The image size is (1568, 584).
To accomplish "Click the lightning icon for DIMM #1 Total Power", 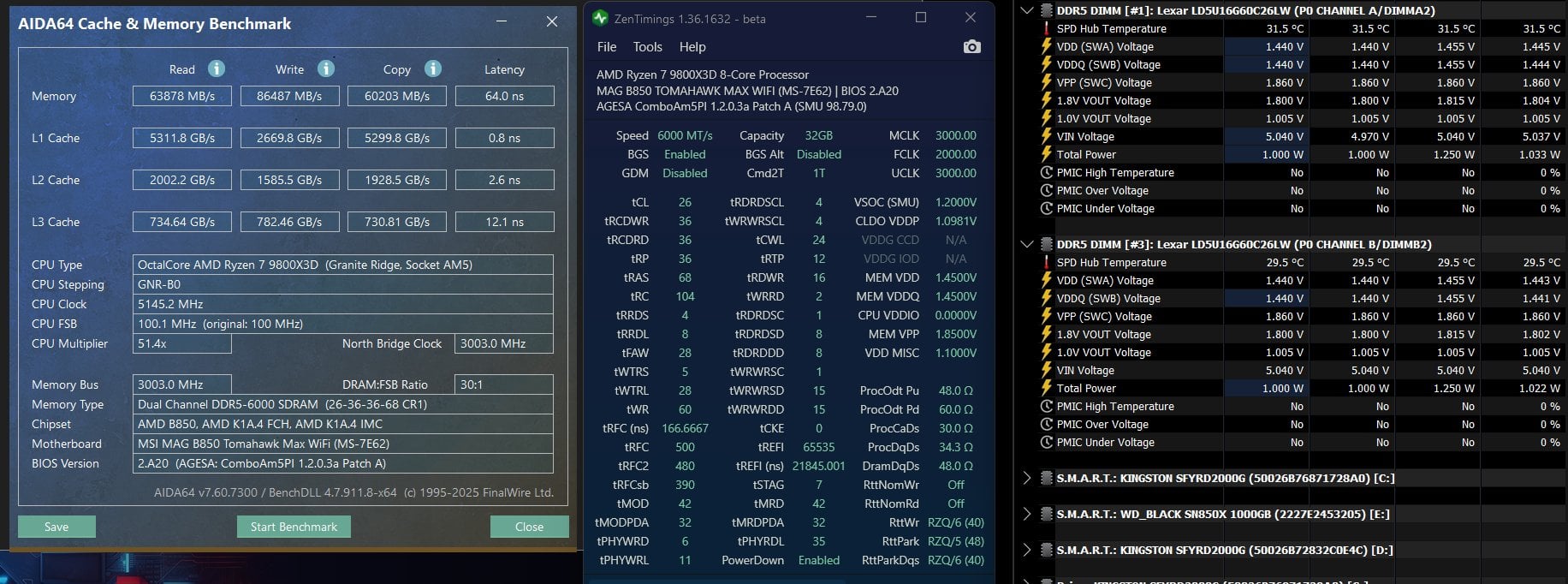I will point(1046,154).
